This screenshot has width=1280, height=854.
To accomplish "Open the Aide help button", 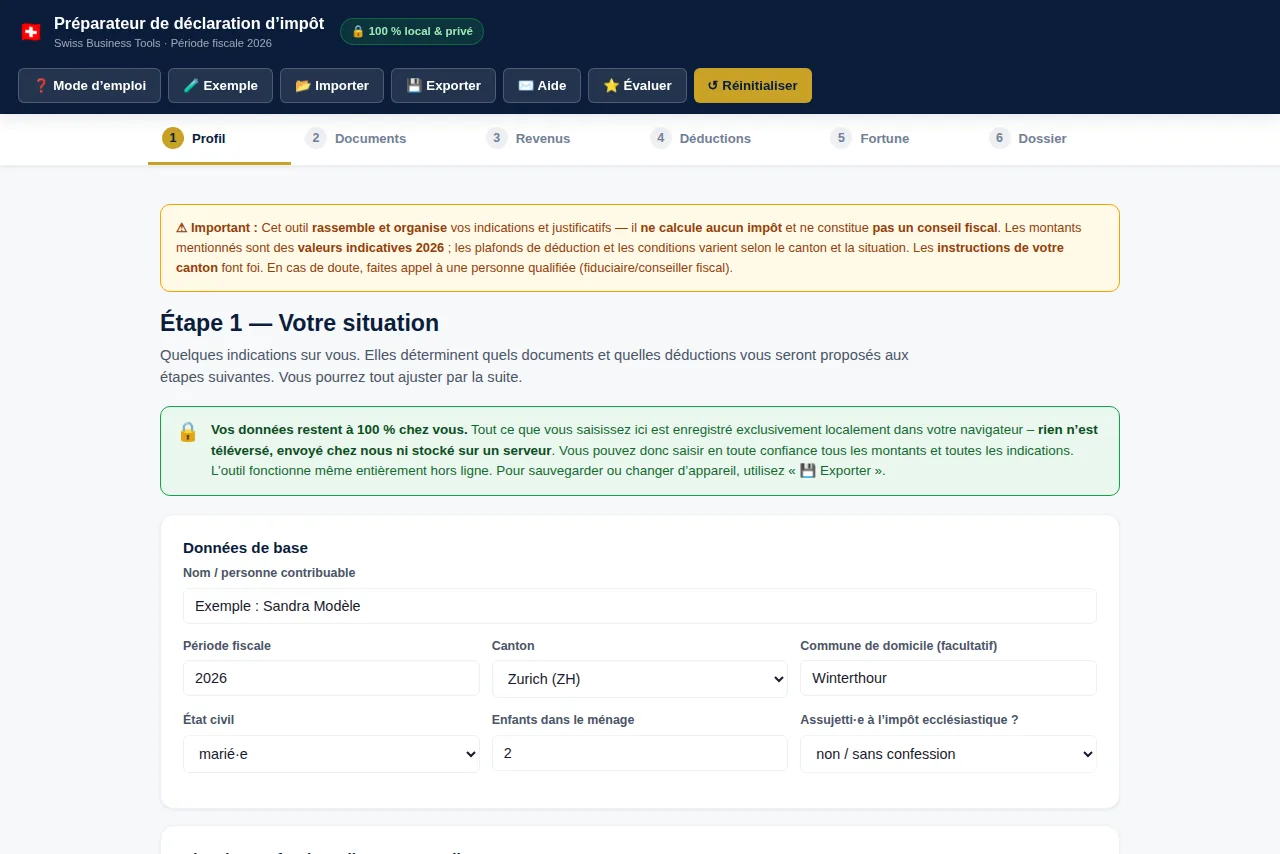I will point(542,85).
